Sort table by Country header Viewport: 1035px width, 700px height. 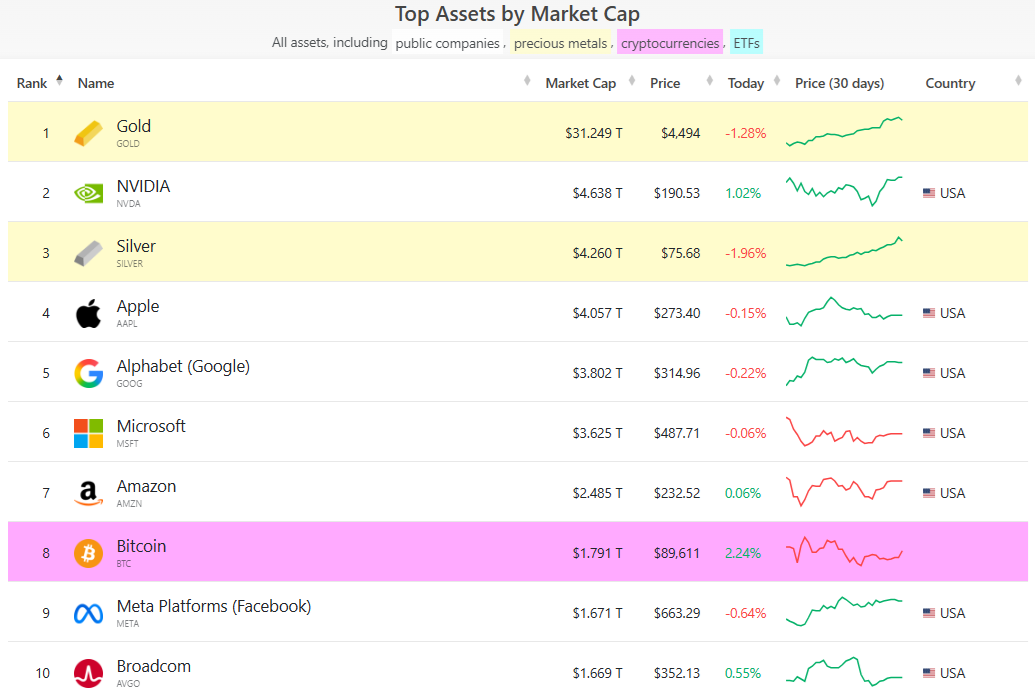(950, 83)
